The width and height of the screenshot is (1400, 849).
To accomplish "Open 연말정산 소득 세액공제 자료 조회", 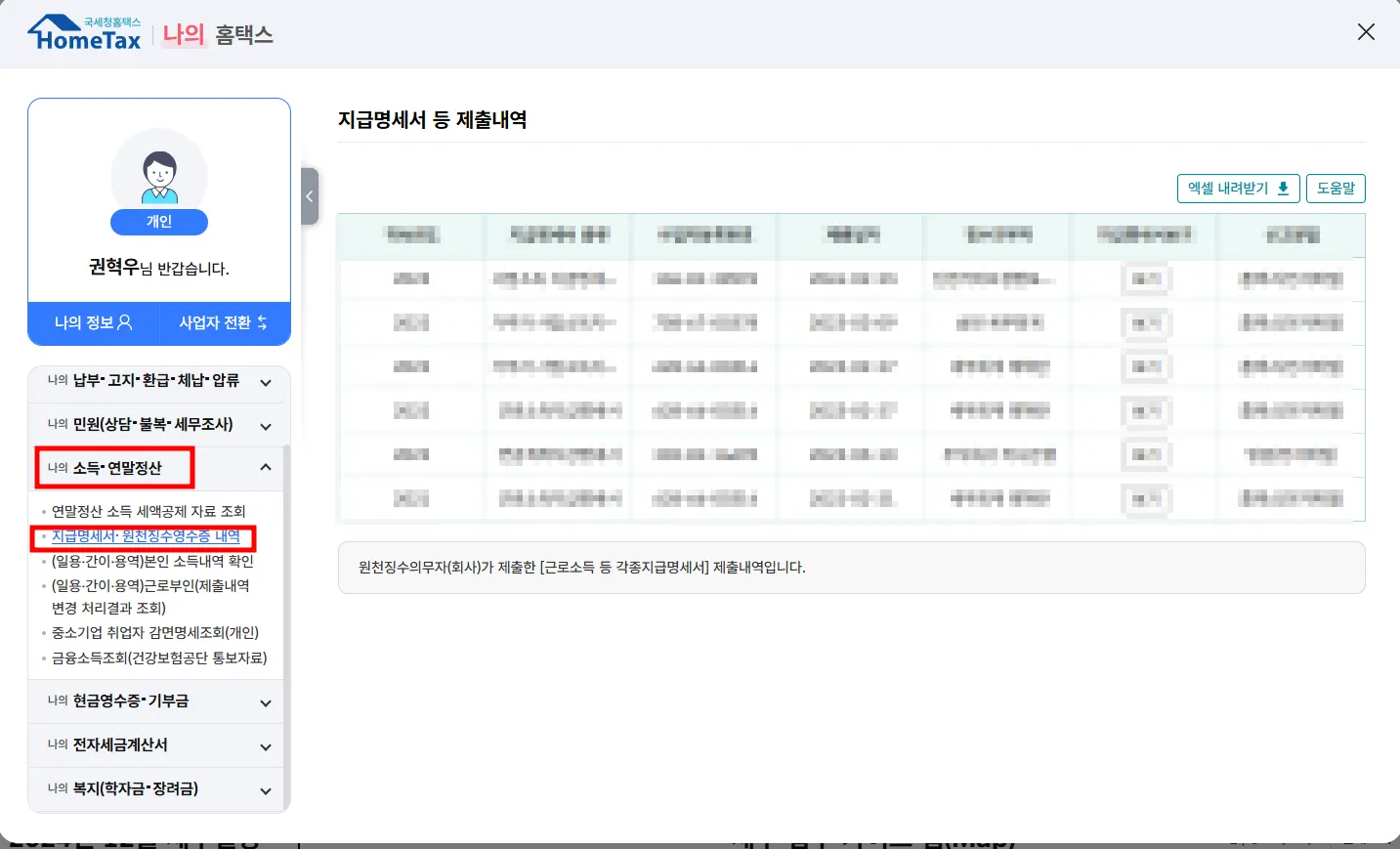I will click(148, 511).
